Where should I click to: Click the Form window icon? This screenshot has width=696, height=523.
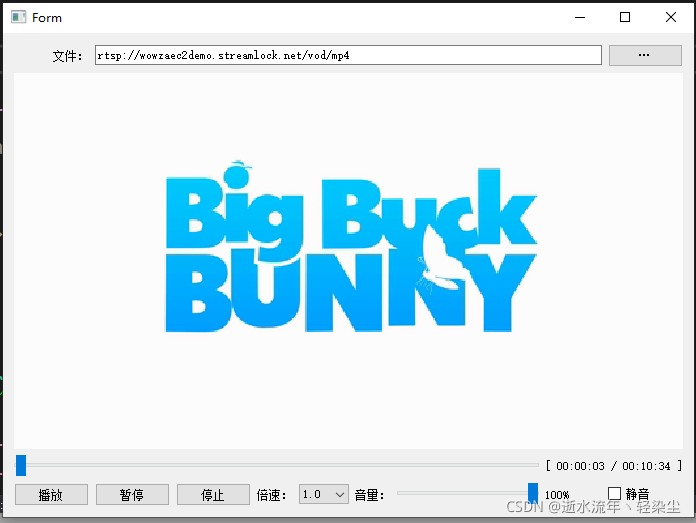(x=18, y=17)
